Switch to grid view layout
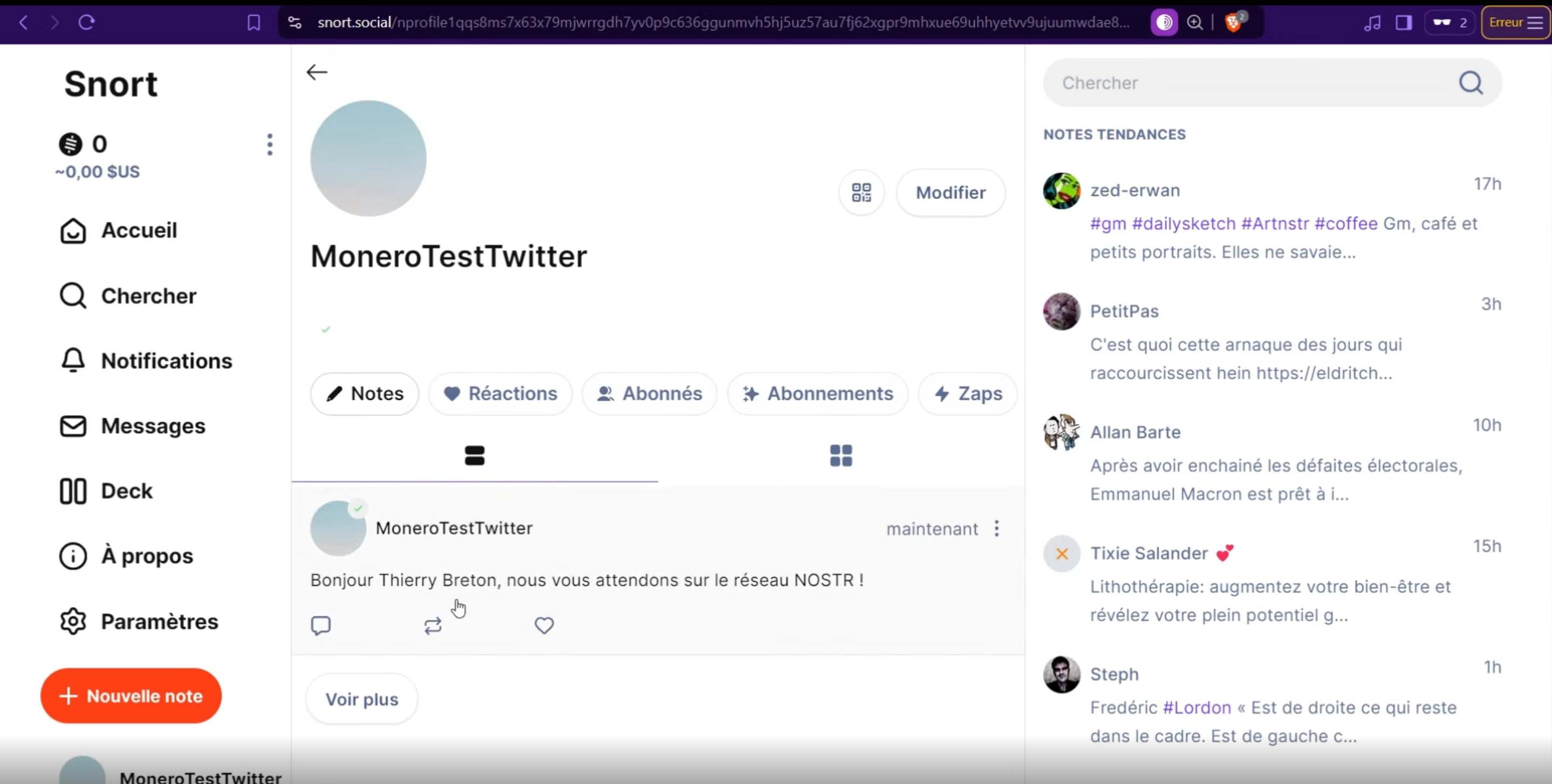Viewport: 1552px width, 784px height. point(841,456)
